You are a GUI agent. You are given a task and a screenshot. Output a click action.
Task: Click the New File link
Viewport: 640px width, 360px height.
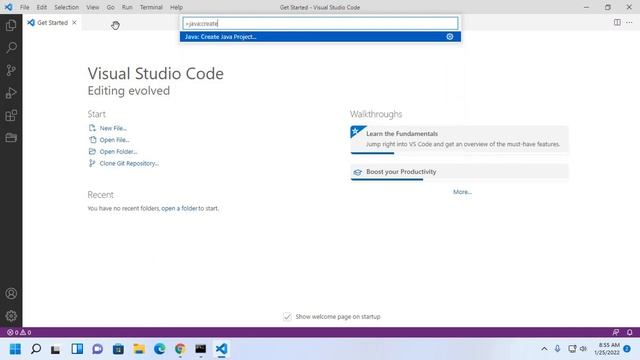tap(113, 128)
